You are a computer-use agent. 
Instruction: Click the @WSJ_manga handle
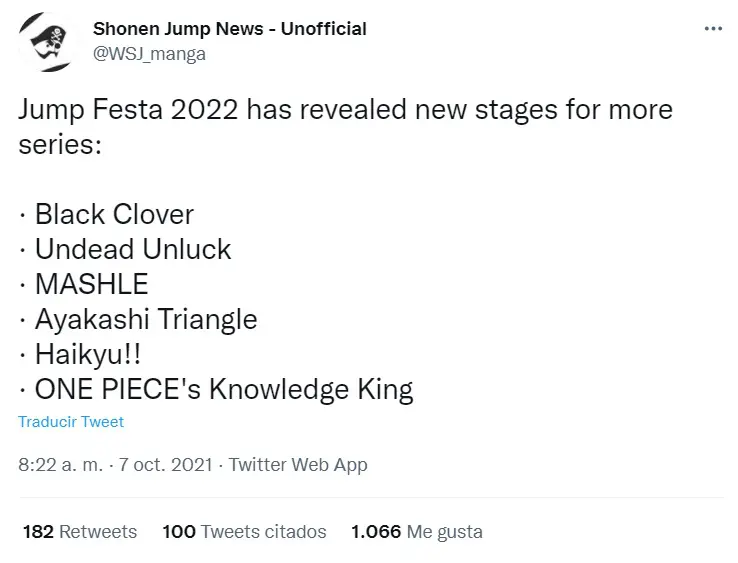pos(149,54)
